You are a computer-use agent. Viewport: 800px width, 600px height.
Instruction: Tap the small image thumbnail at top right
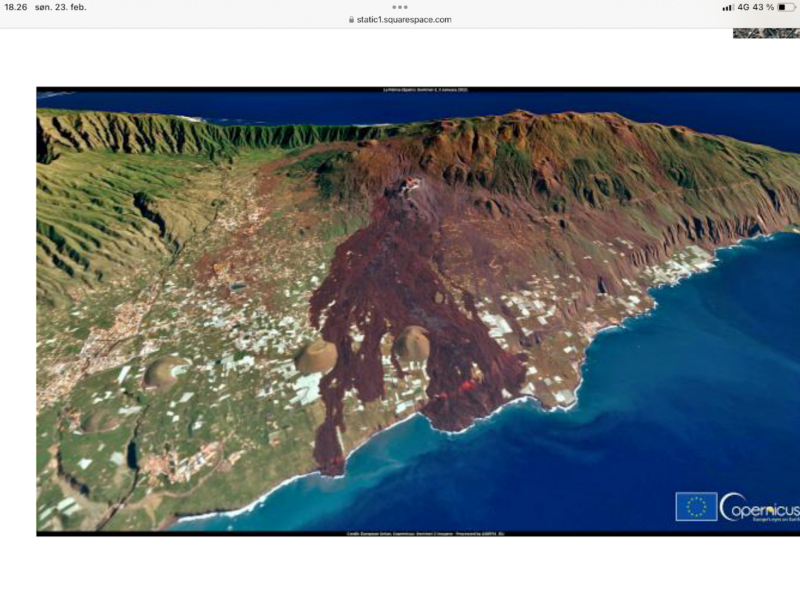(x=766, y=33)
